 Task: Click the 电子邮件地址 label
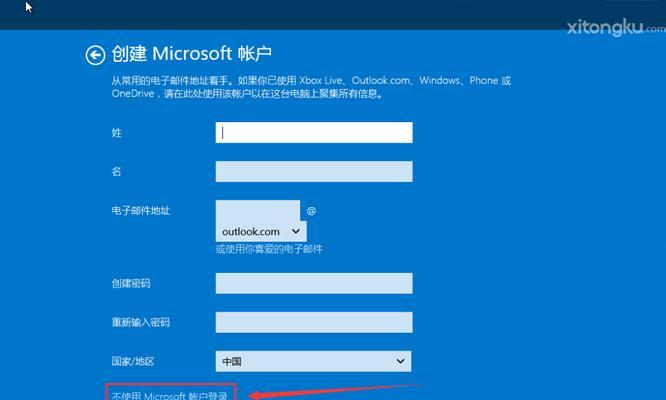tap(141, 211)
